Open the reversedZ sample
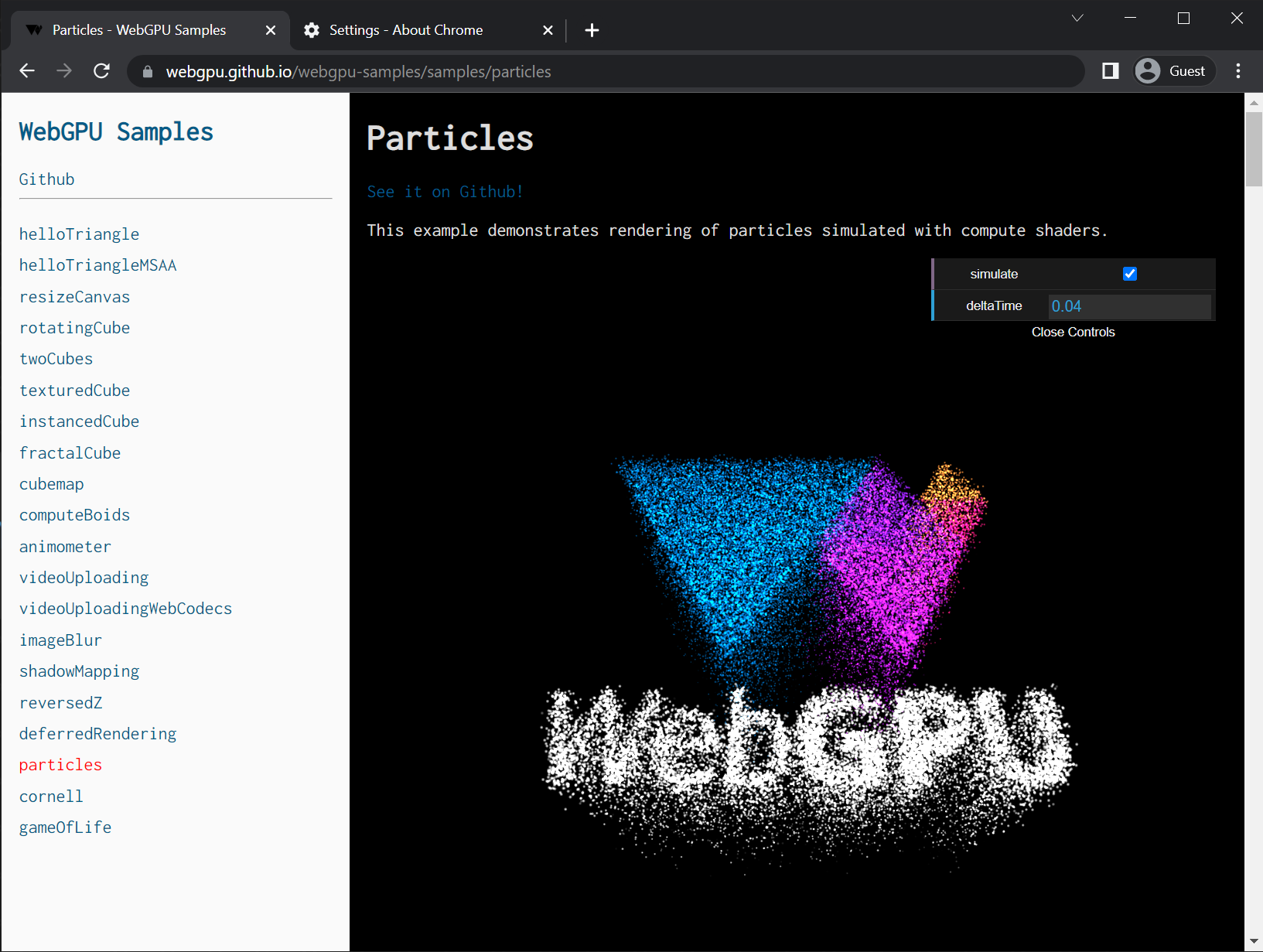This screenshot has height=952, width=1263. (x=61, y=703)
